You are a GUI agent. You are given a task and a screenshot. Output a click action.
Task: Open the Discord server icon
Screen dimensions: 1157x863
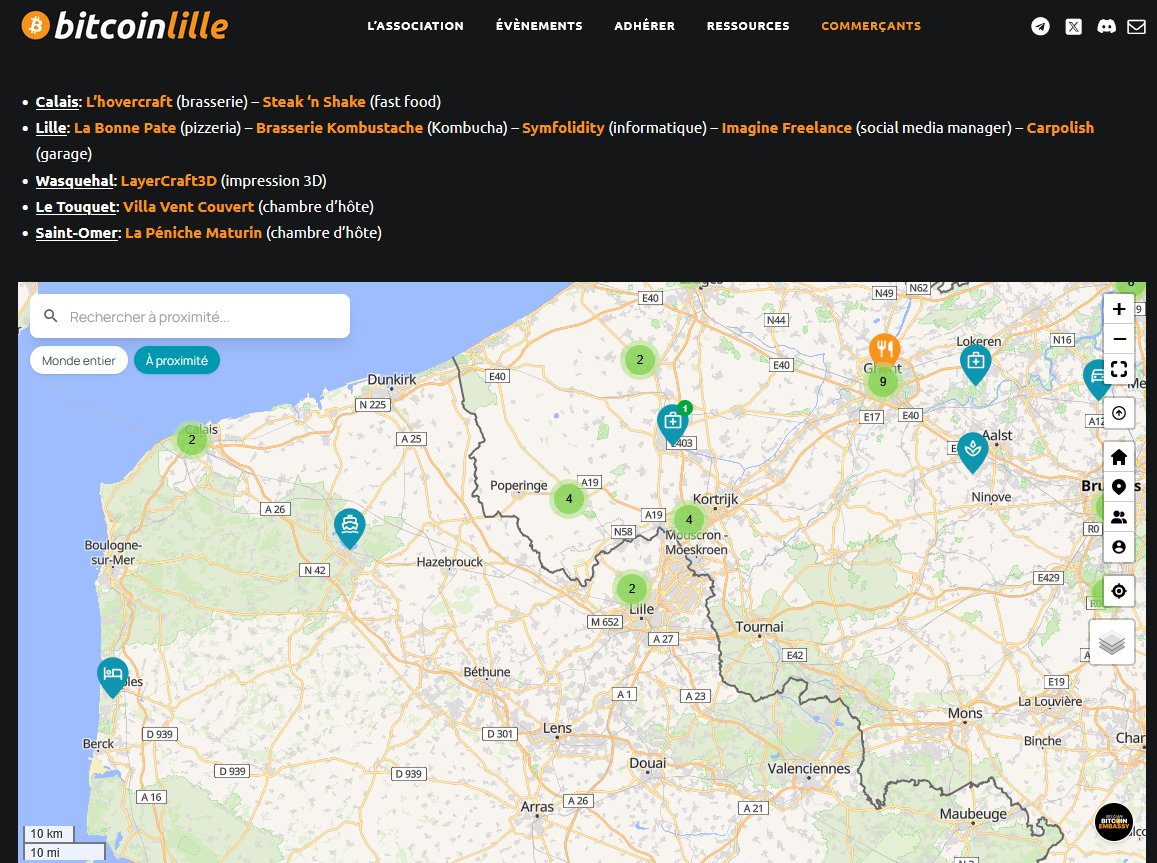point(1106,27)
